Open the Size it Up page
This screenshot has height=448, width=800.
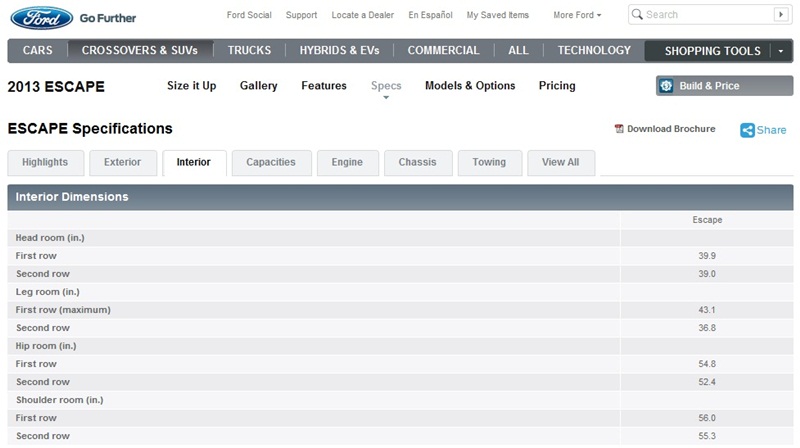(191, 86)
